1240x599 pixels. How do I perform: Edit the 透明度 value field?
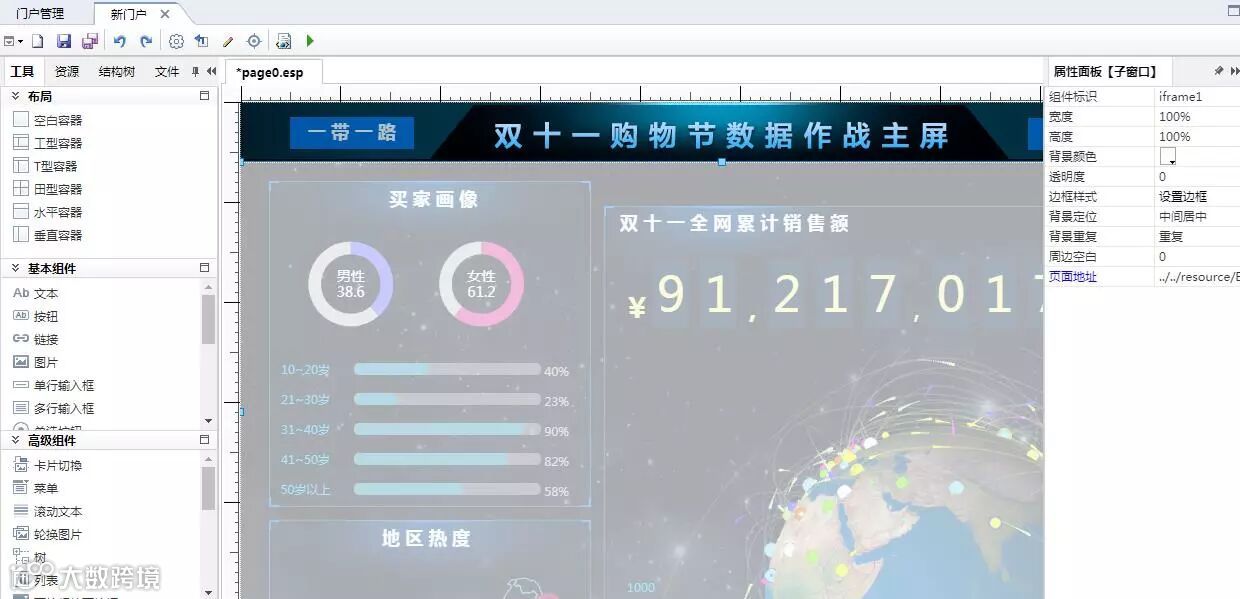click(1197, 177)
